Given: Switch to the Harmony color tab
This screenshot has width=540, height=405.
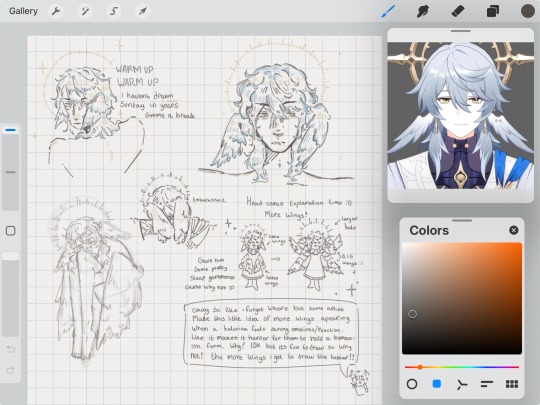Looking at the screenshot, I should tap(461, 384).
